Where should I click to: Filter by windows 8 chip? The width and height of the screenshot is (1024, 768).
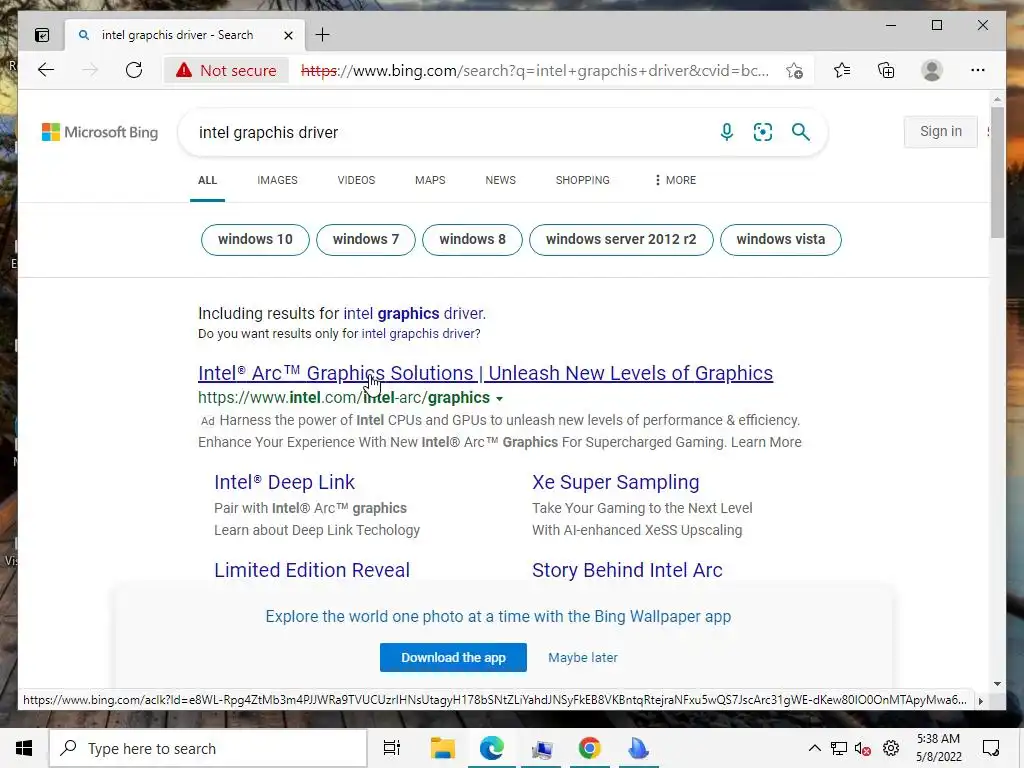472,240
